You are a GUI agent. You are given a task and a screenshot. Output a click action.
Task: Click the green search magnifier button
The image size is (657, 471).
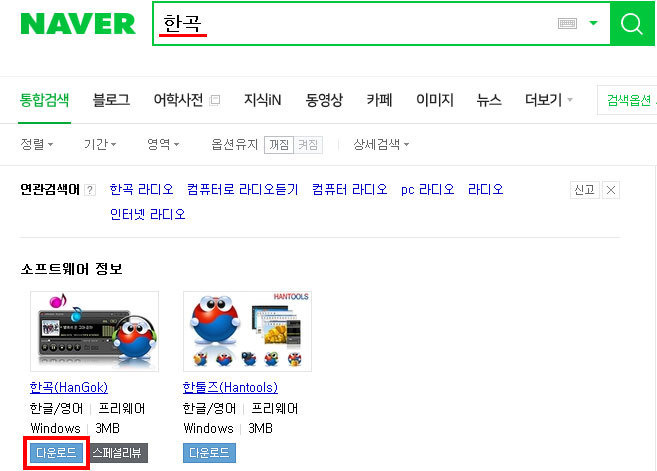(631, 23)
